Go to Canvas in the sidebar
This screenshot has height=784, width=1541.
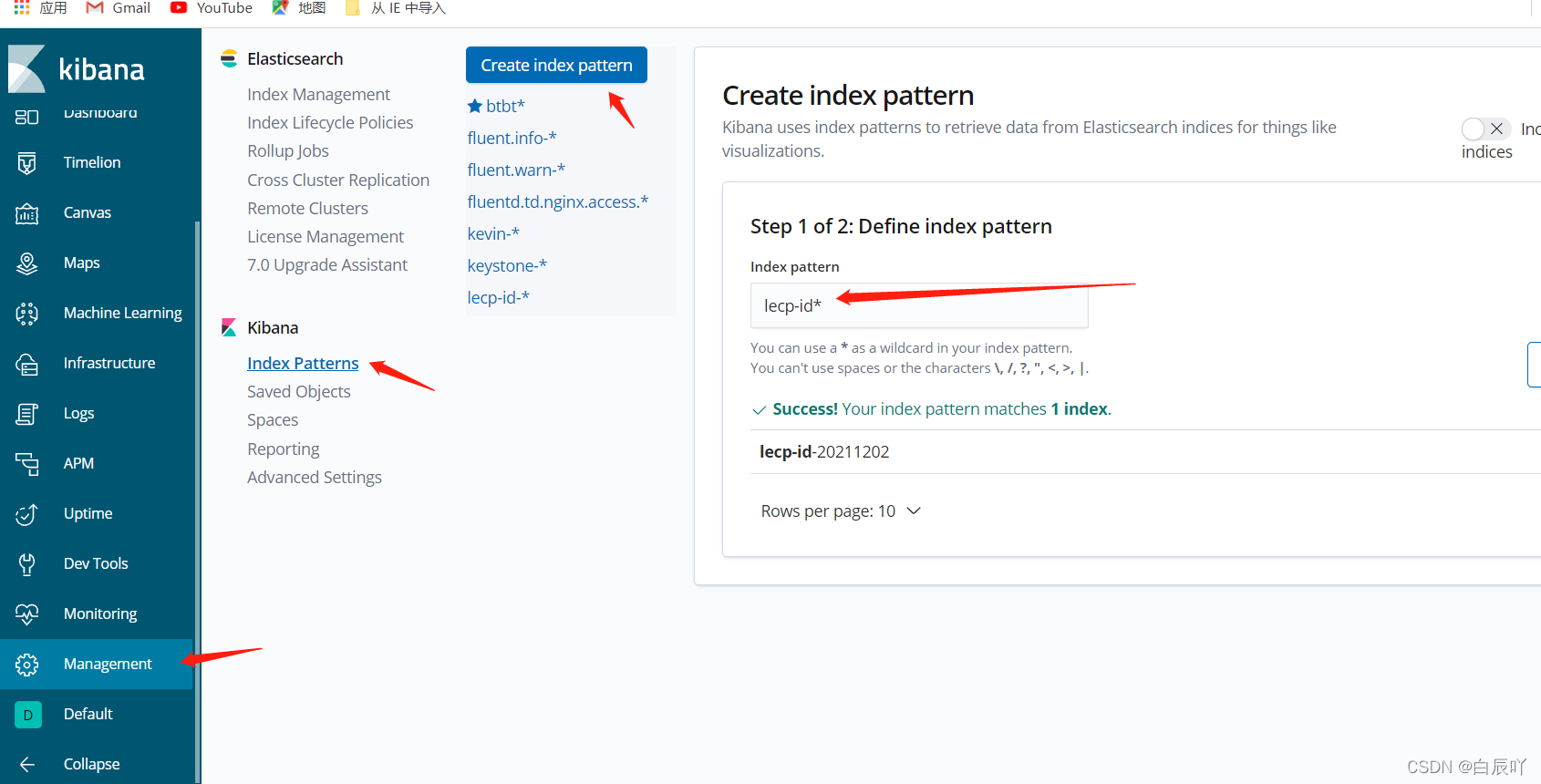coord(88,212)
